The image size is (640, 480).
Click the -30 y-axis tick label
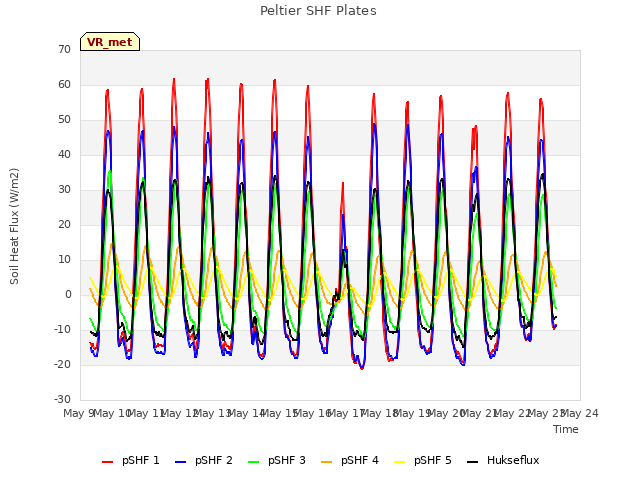tap(62, 400)
